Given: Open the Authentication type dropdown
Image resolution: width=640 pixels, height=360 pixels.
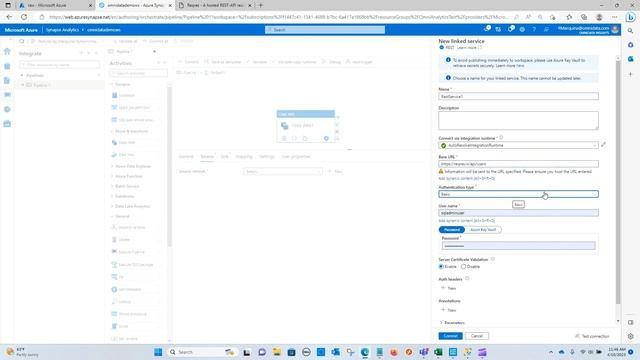Looking at the screenshot, I should [518, 194].
